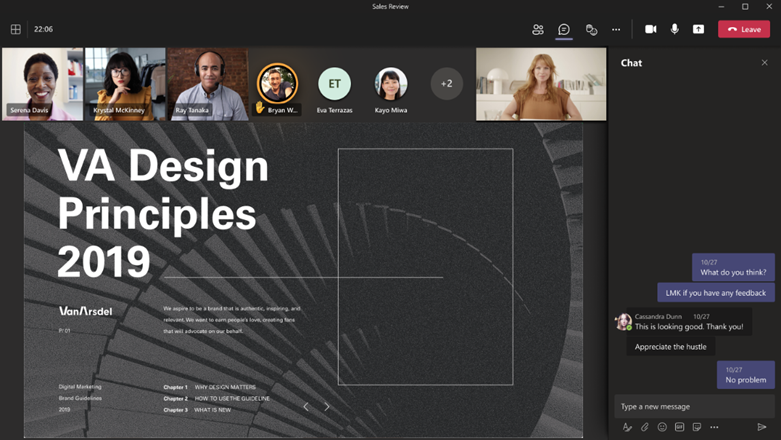Screen dimensions: 781x440
Task: Select Serena Davis video tile
Action: click(x=42, y=84)
